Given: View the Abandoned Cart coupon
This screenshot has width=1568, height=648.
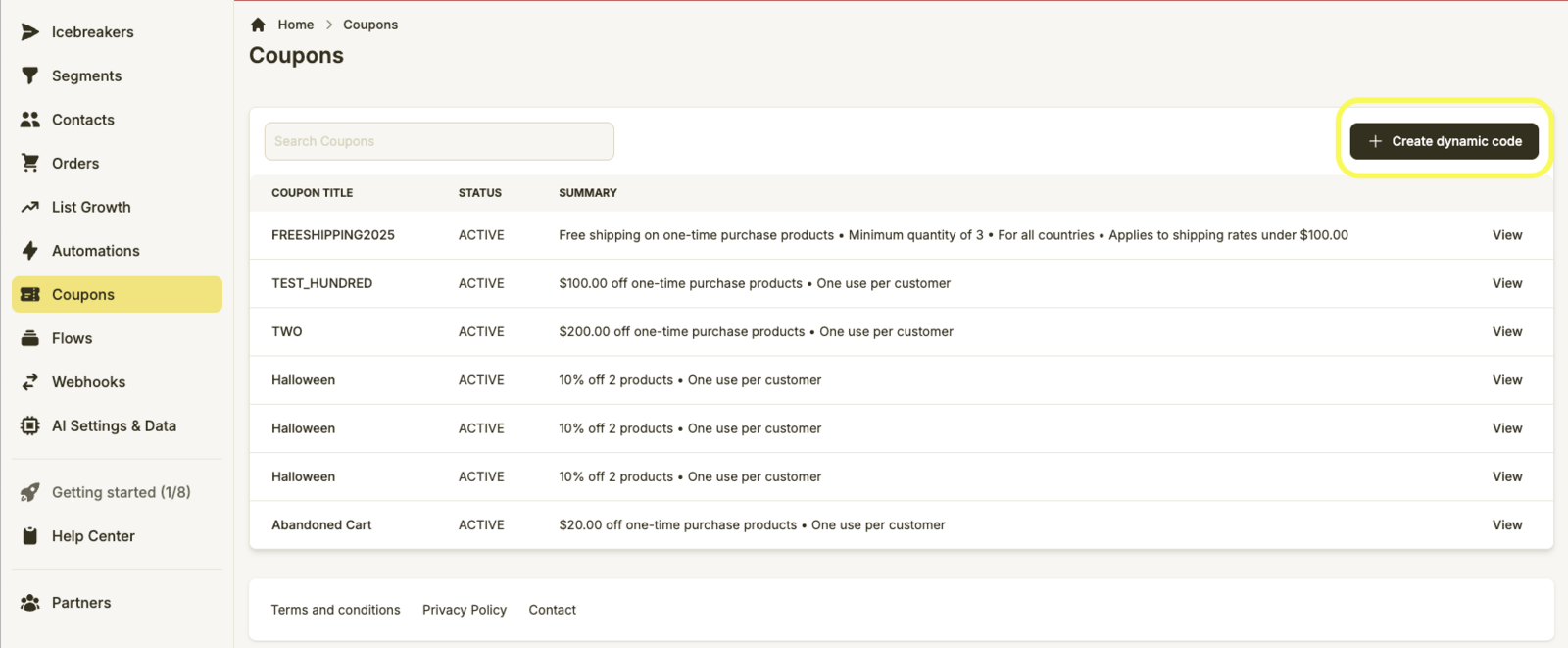Looking at the screenshot, I should [x=1506, y=525].
